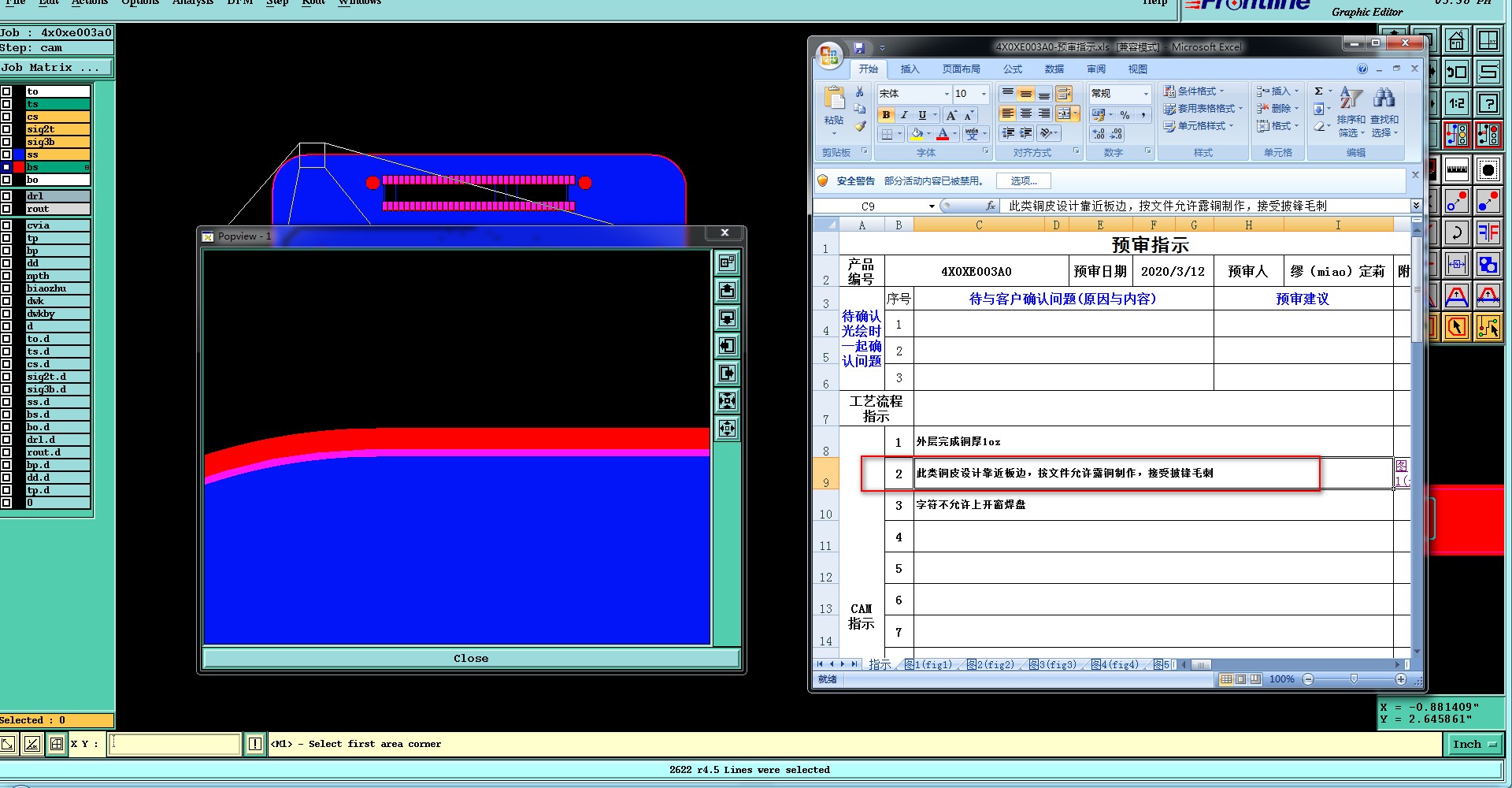This screenshot has height=788, width=1512.
Task: Click the Excel fill color swatch button
Action: 917,134
